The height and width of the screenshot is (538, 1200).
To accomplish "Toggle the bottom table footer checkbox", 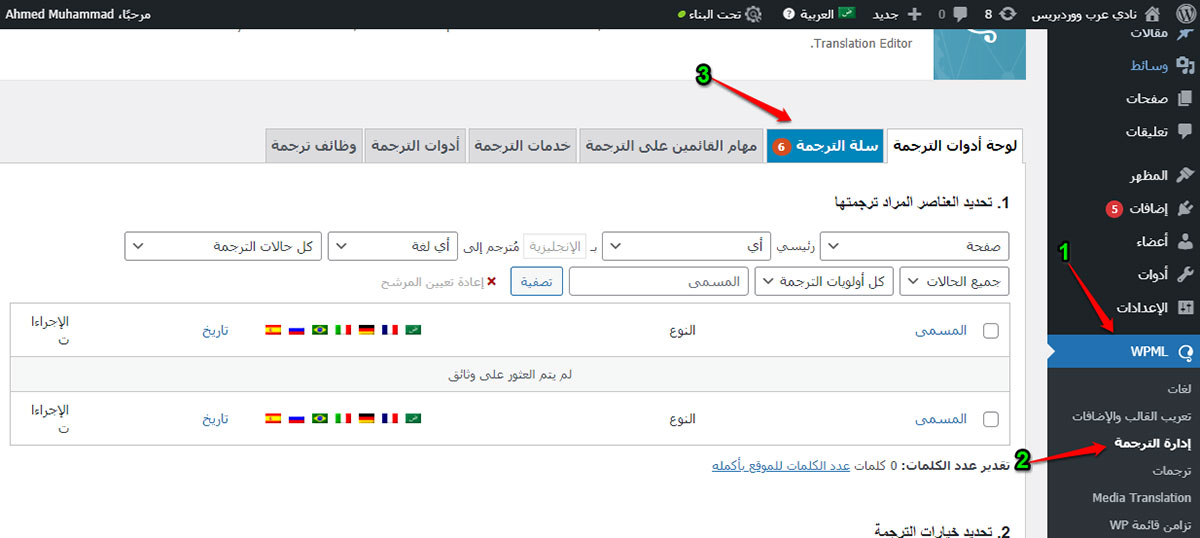I will point(991,419).
